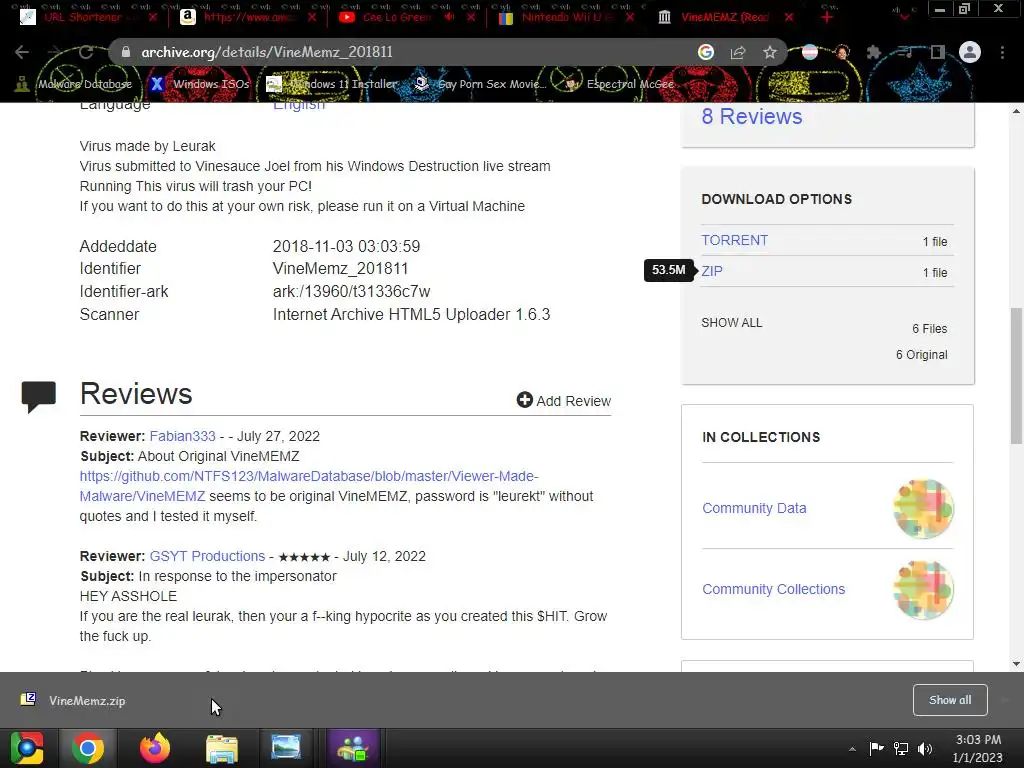This screenshot has width=1024, height=768.
Task: Click the page vertical scrollbar thumb
Action: point(1016,376)
